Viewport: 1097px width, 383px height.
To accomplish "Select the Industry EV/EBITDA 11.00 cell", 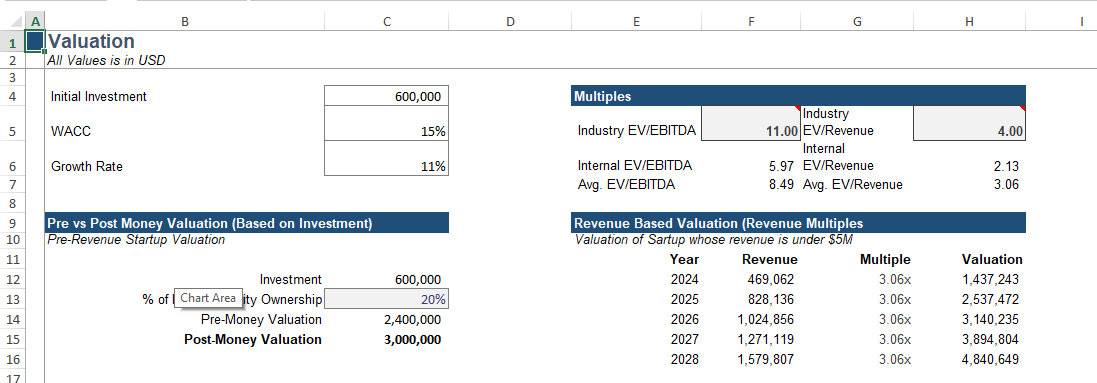I will pos(751,123).
